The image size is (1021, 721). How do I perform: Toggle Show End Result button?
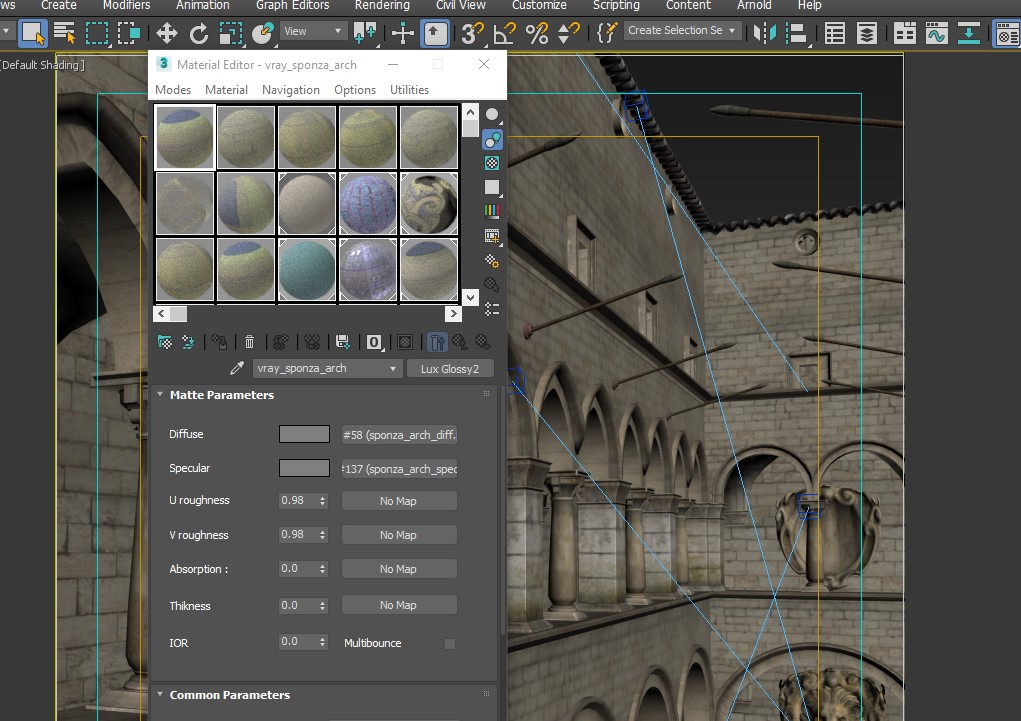437,342
